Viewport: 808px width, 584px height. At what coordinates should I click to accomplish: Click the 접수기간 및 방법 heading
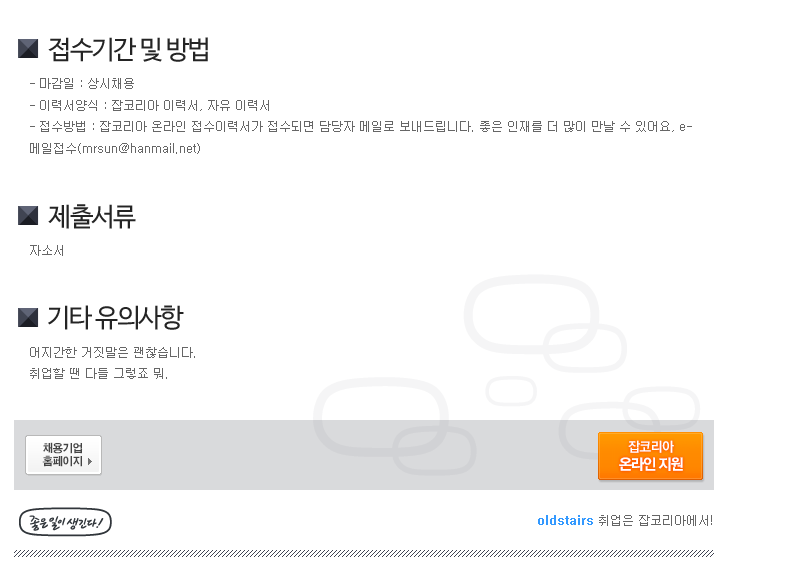[x=128, y=49]
